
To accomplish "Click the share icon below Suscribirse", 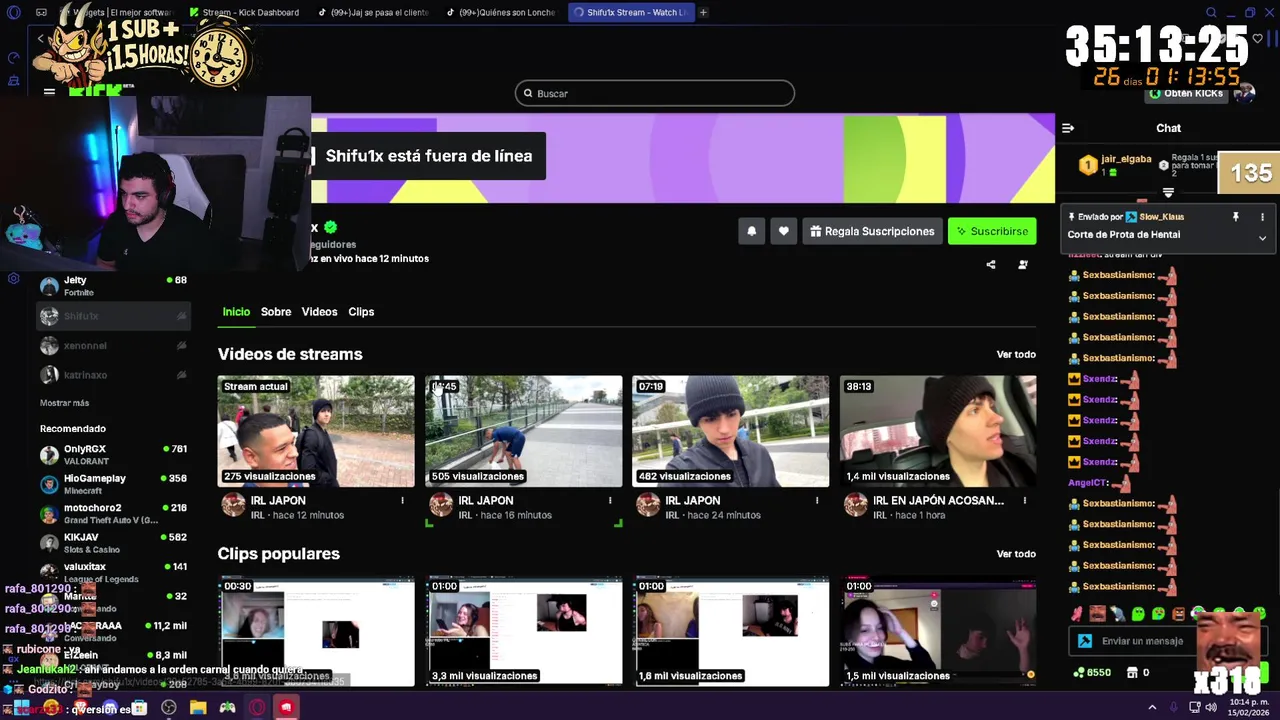I will point(991,265).
